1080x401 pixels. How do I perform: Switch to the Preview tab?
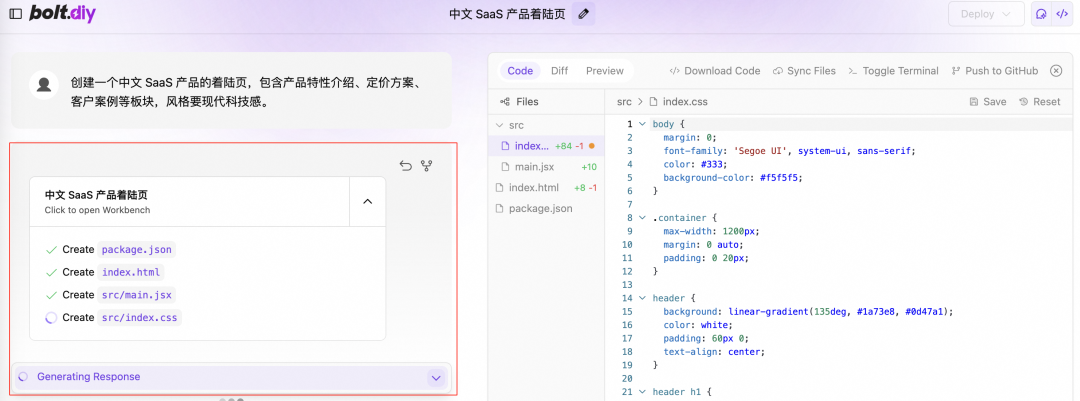click(604, 71)
